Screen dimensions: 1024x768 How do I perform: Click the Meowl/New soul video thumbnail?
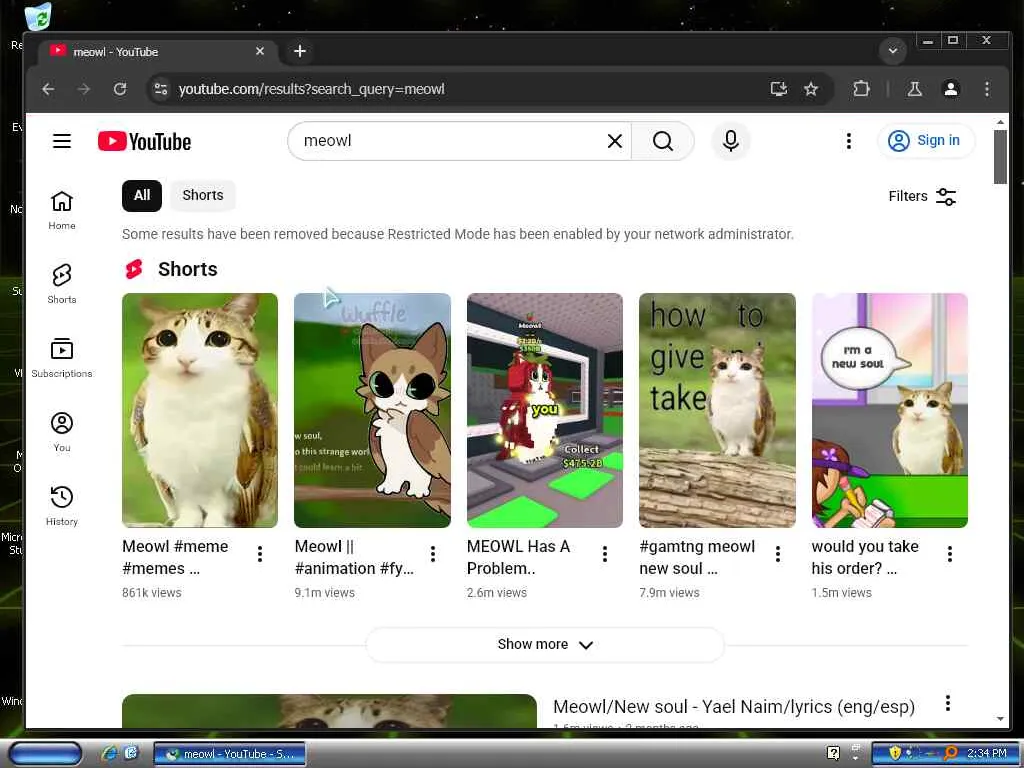pos(329,711)
